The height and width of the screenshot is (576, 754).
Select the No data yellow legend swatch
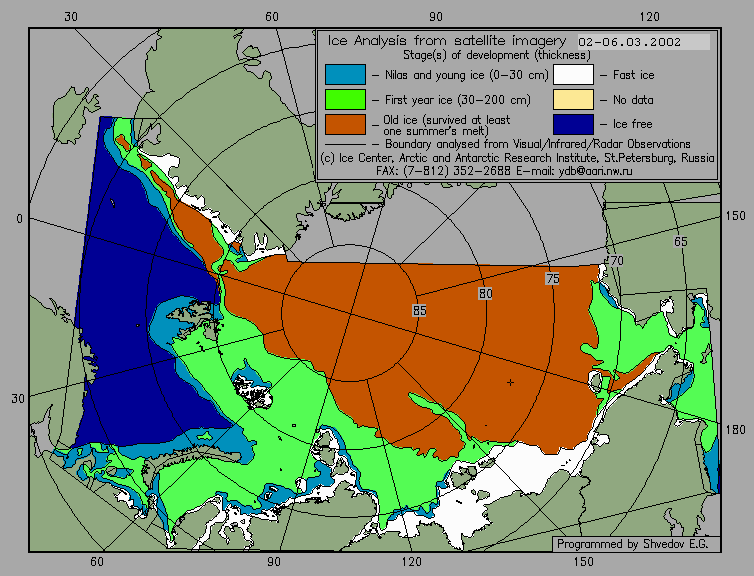point(573,100)
